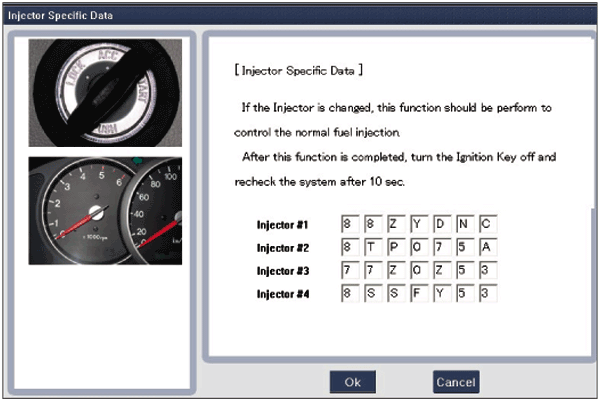Select Injector #2 last field containing A
The width and height of the screenshot is (600, 400).
(488, 247)
